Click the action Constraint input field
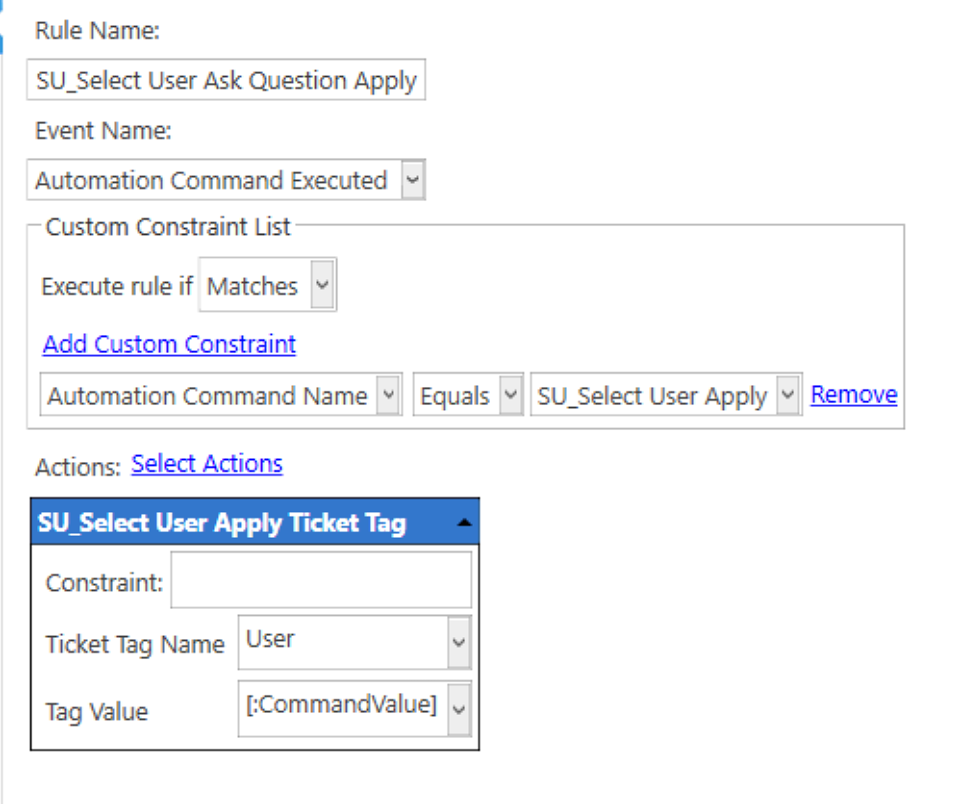 pos(321,580)
